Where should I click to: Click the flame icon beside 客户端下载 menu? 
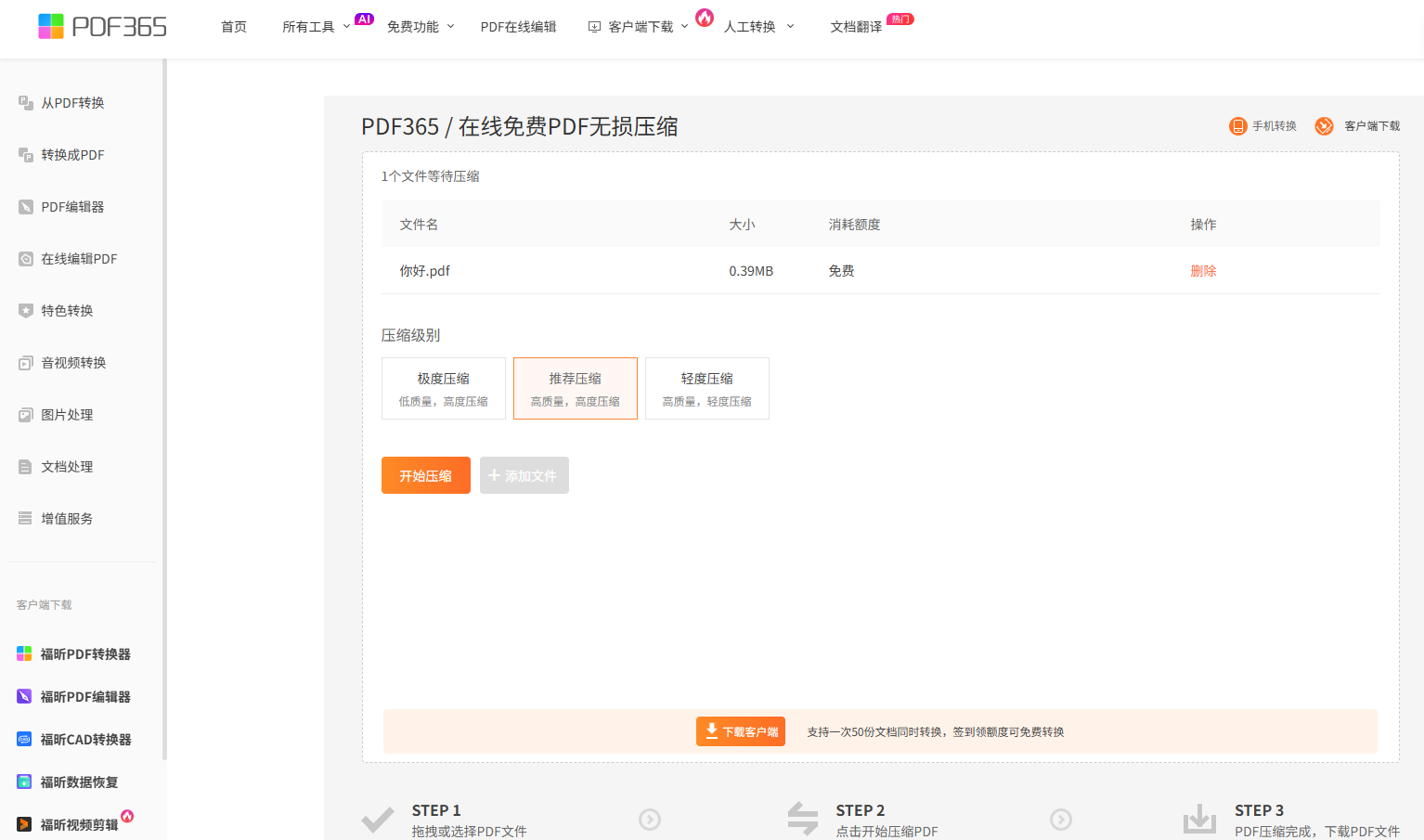(x=705, y=18)
